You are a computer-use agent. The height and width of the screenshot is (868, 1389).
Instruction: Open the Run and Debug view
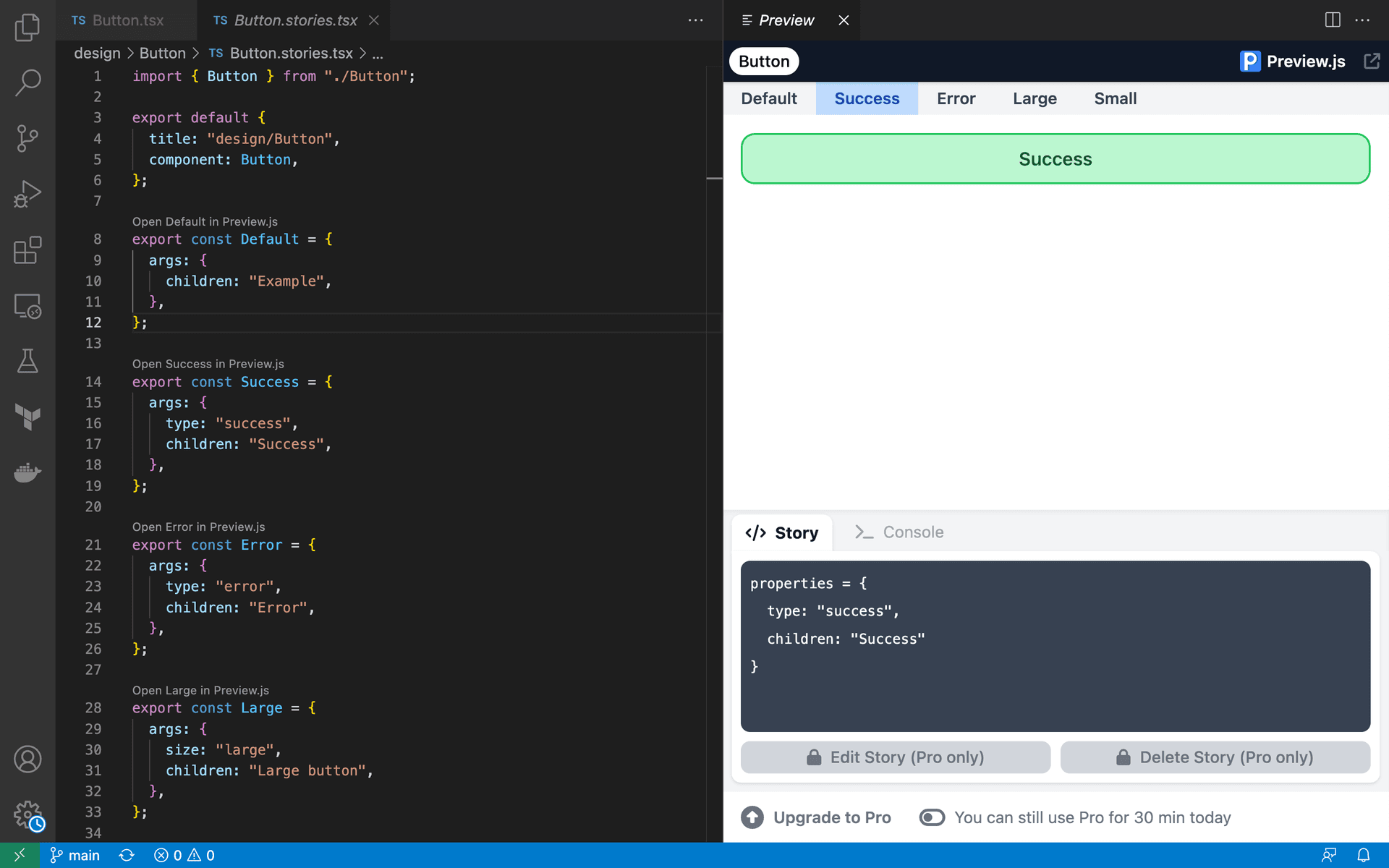27,194
